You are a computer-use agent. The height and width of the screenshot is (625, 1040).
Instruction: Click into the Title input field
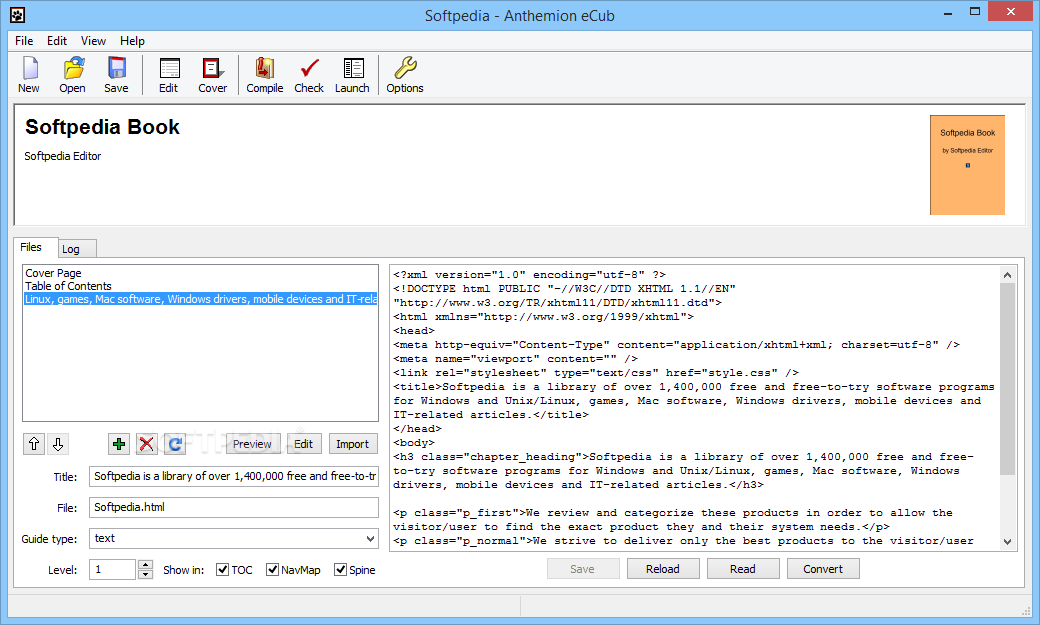pyautogui.click(x=233, y=476)
